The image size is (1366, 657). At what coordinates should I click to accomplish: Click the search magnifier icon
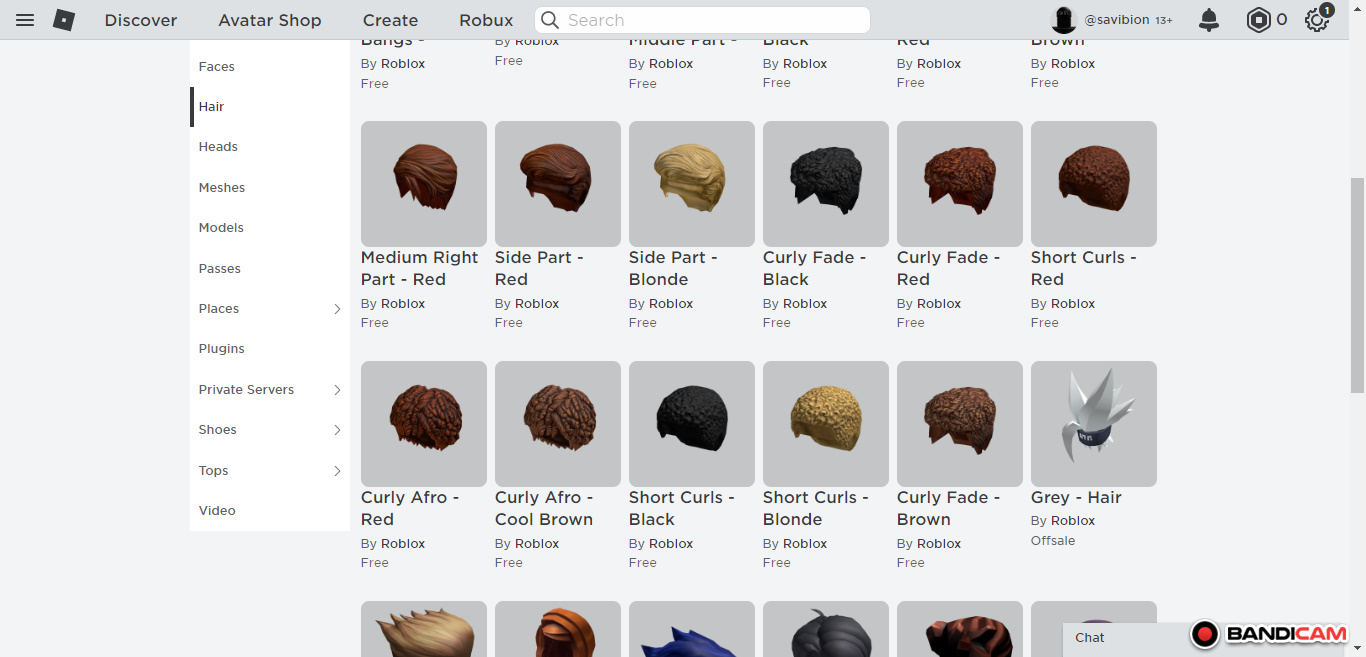click(x=549, y=20)
